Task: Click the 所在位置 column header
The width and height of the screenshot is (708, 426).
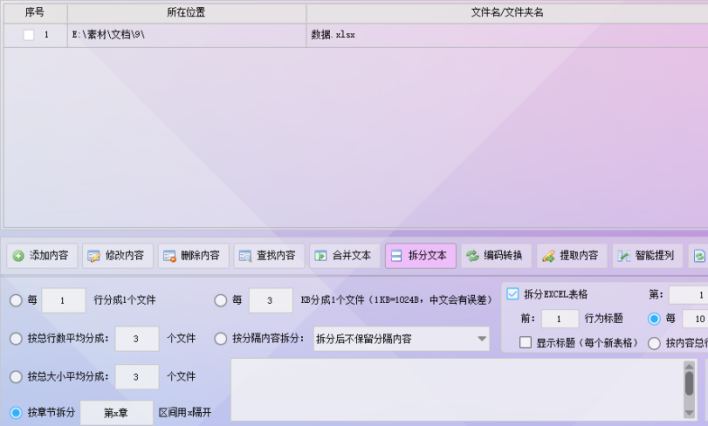Action: point(186,13)
